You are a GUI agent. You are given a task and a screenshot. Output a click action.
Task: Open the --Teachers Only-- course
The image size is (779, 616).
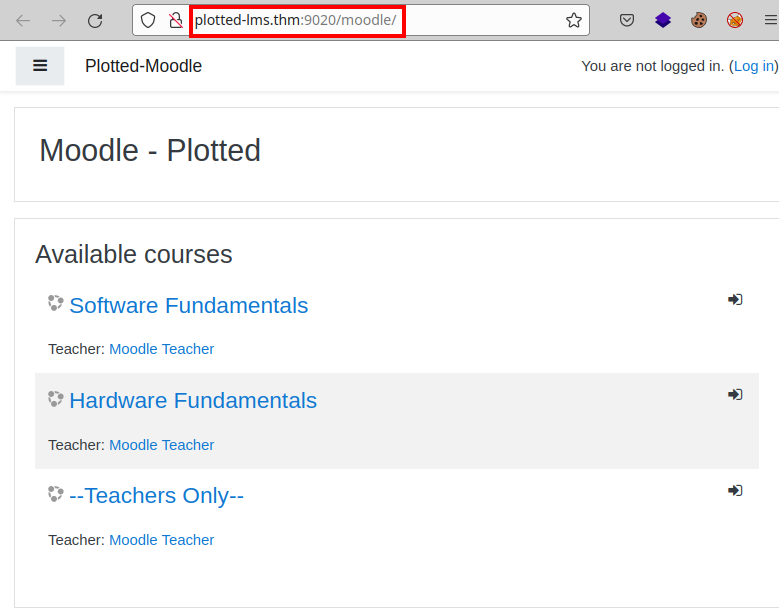click(x=156, y=496)
